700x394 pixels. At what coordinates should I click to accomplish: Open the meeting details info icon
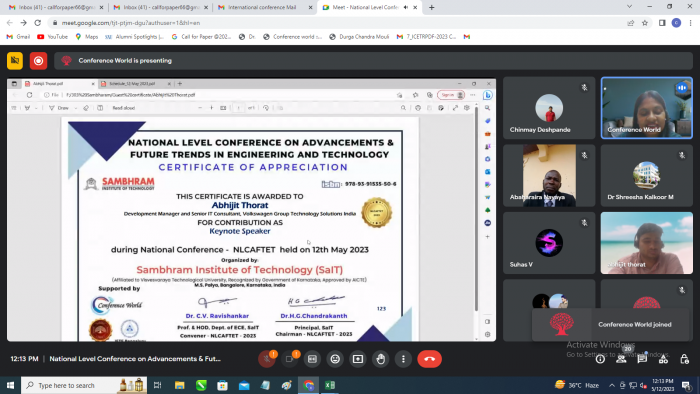(x=600, y=359)
